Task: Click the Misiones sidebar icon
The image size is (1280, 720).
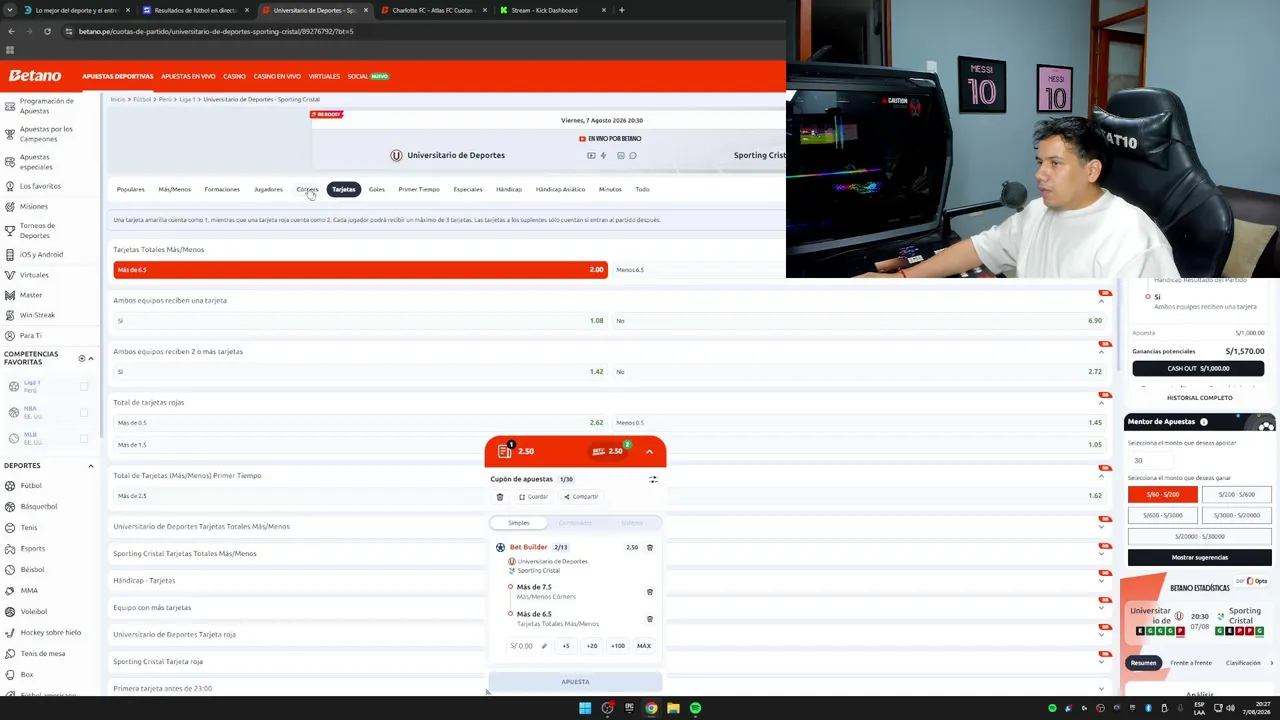Action: click(x=10, y=207)
